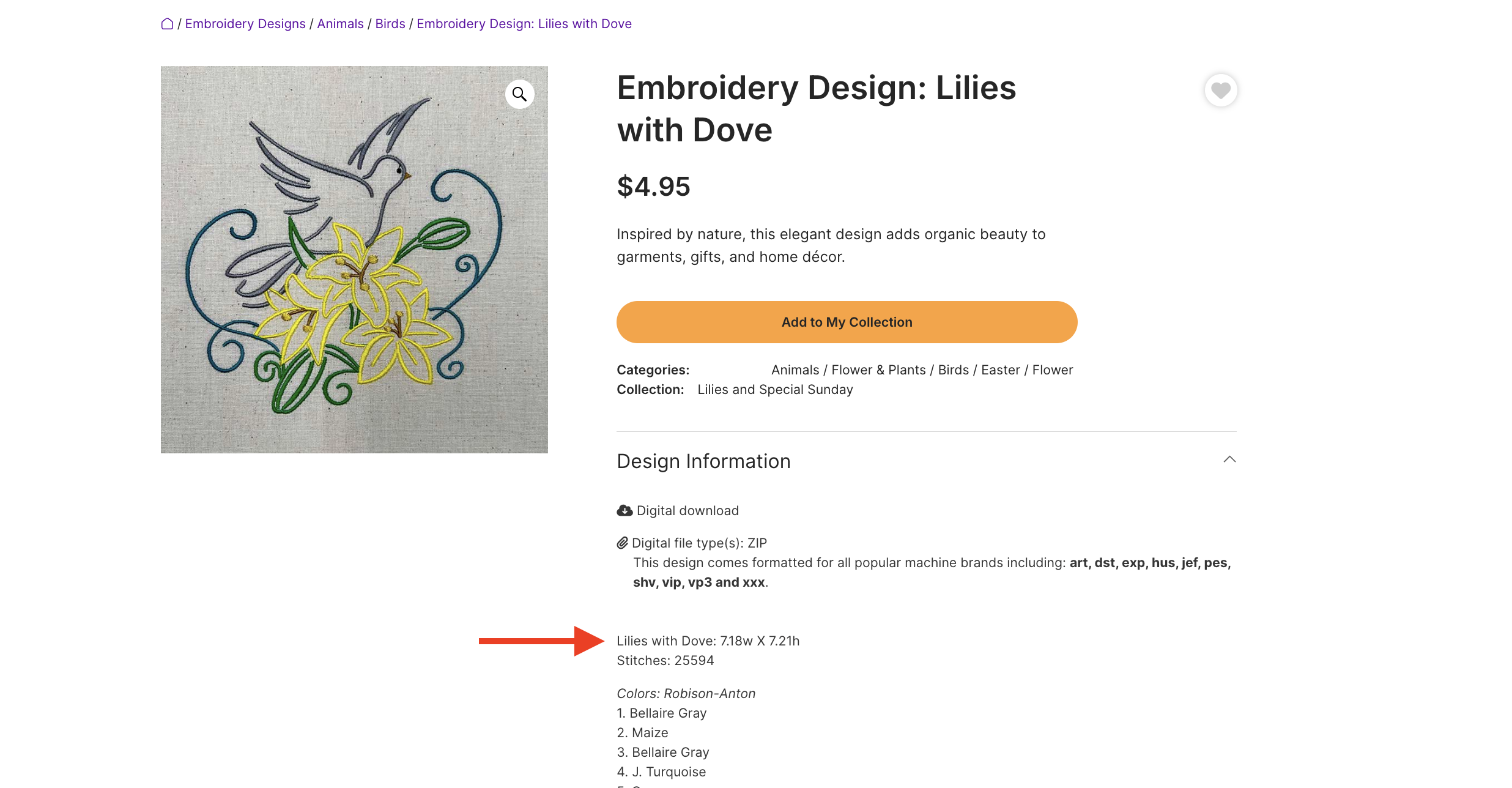Viewport: 1512px width, 788px height.
Task: Go to Birds breadcrumb link
Action: [390, 24]
